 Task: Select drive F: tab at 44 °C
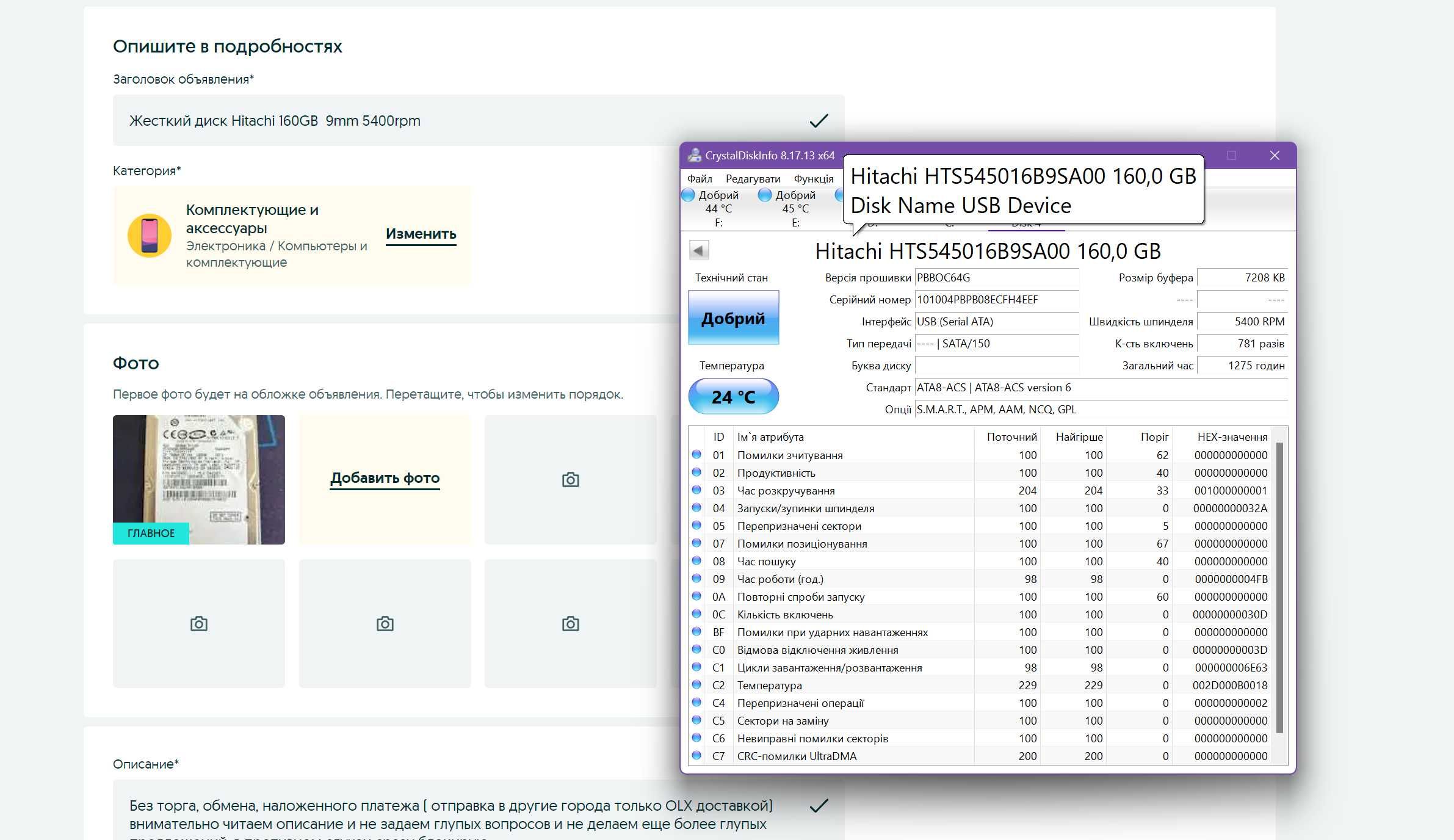(718, 209)
